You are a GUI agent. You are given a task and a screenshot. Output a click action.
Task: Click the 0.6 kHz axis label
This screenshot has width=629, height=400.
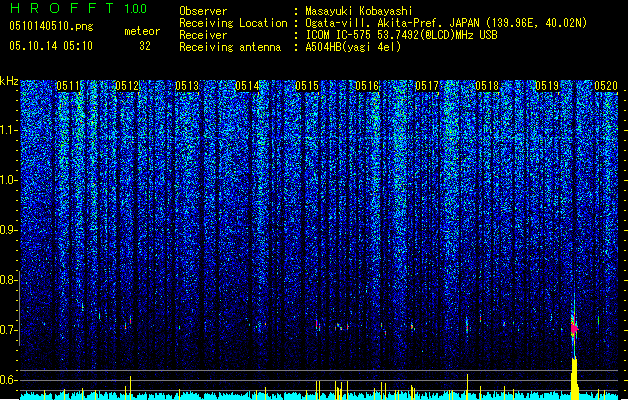click(x=9, y=380)
